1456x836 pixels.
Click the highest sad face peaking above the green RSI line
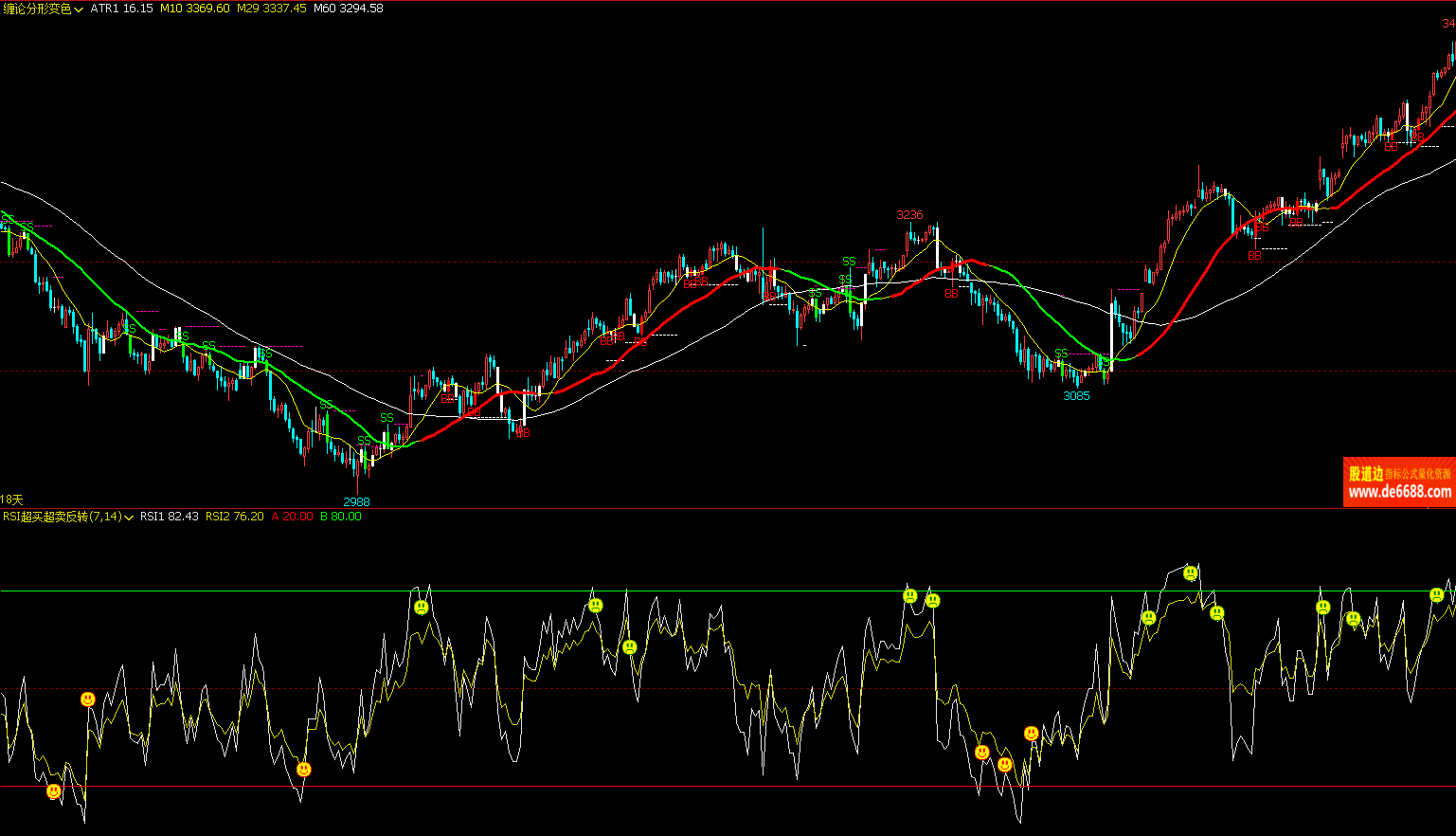point(1191,572)
